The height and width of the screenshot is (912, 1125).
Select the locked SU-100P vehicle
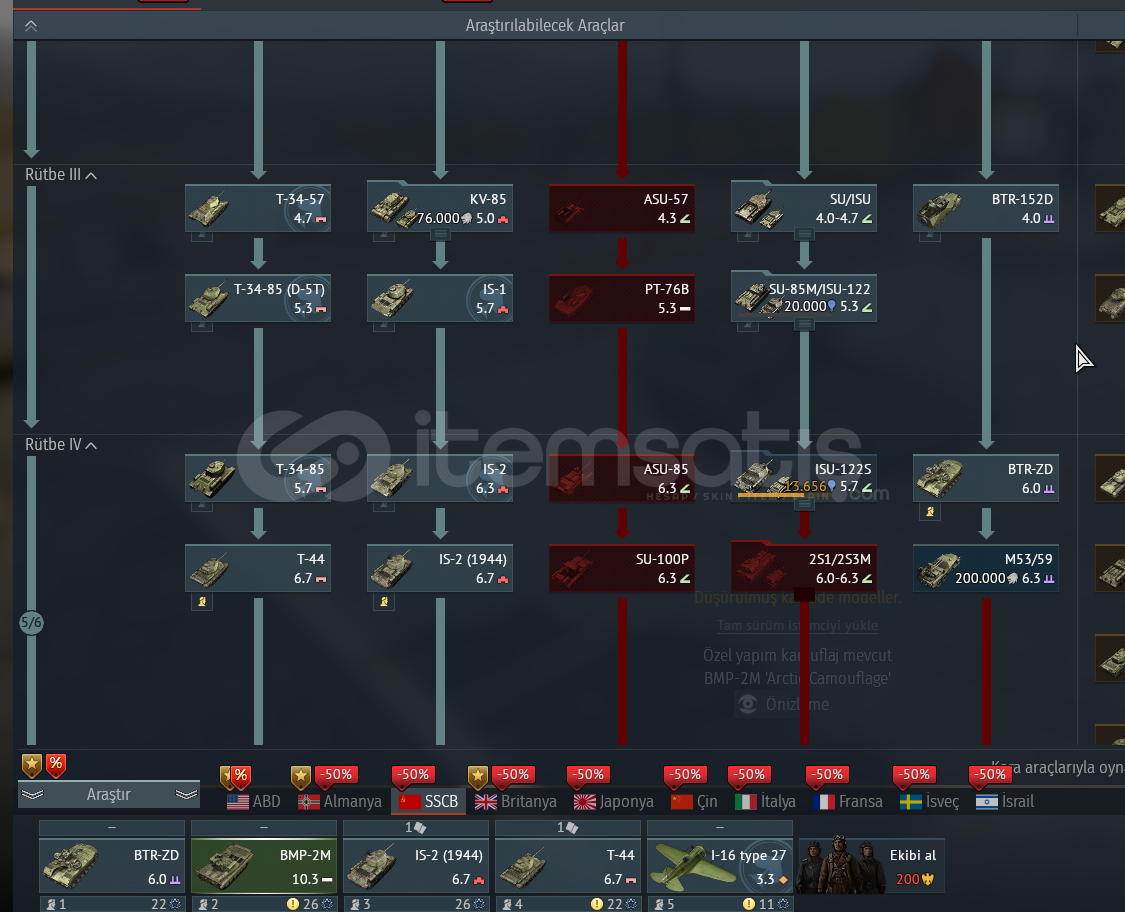pyautogui.click(x=622, y=568)
